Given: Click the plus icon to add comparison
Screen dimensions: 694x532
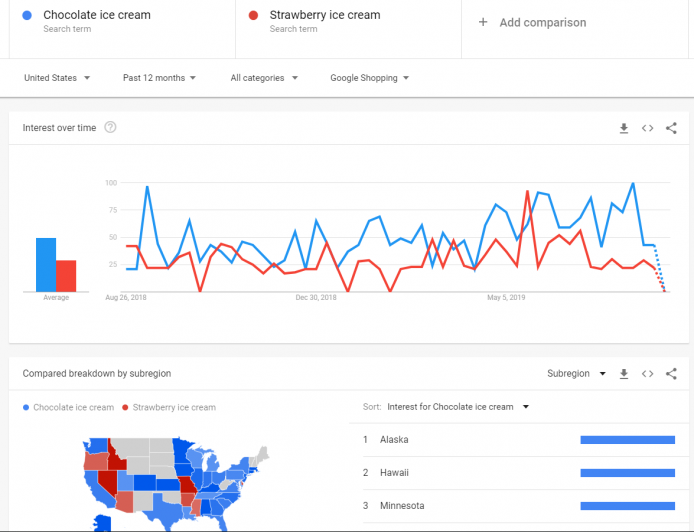Looking at the screenshot, I should pos(483,22).
